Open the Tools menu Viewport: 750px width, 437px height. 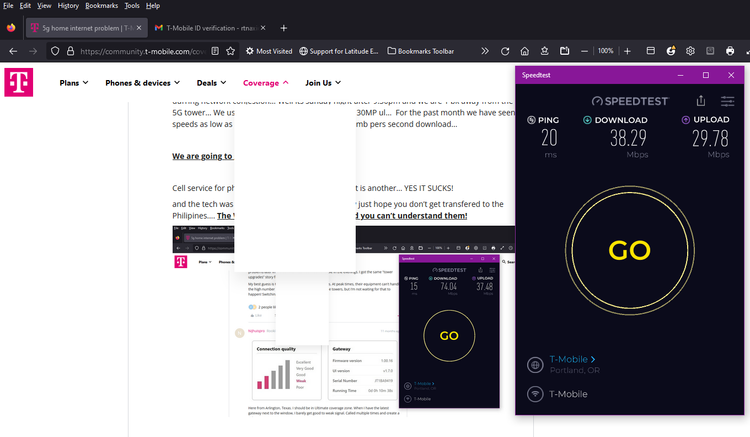132,6
